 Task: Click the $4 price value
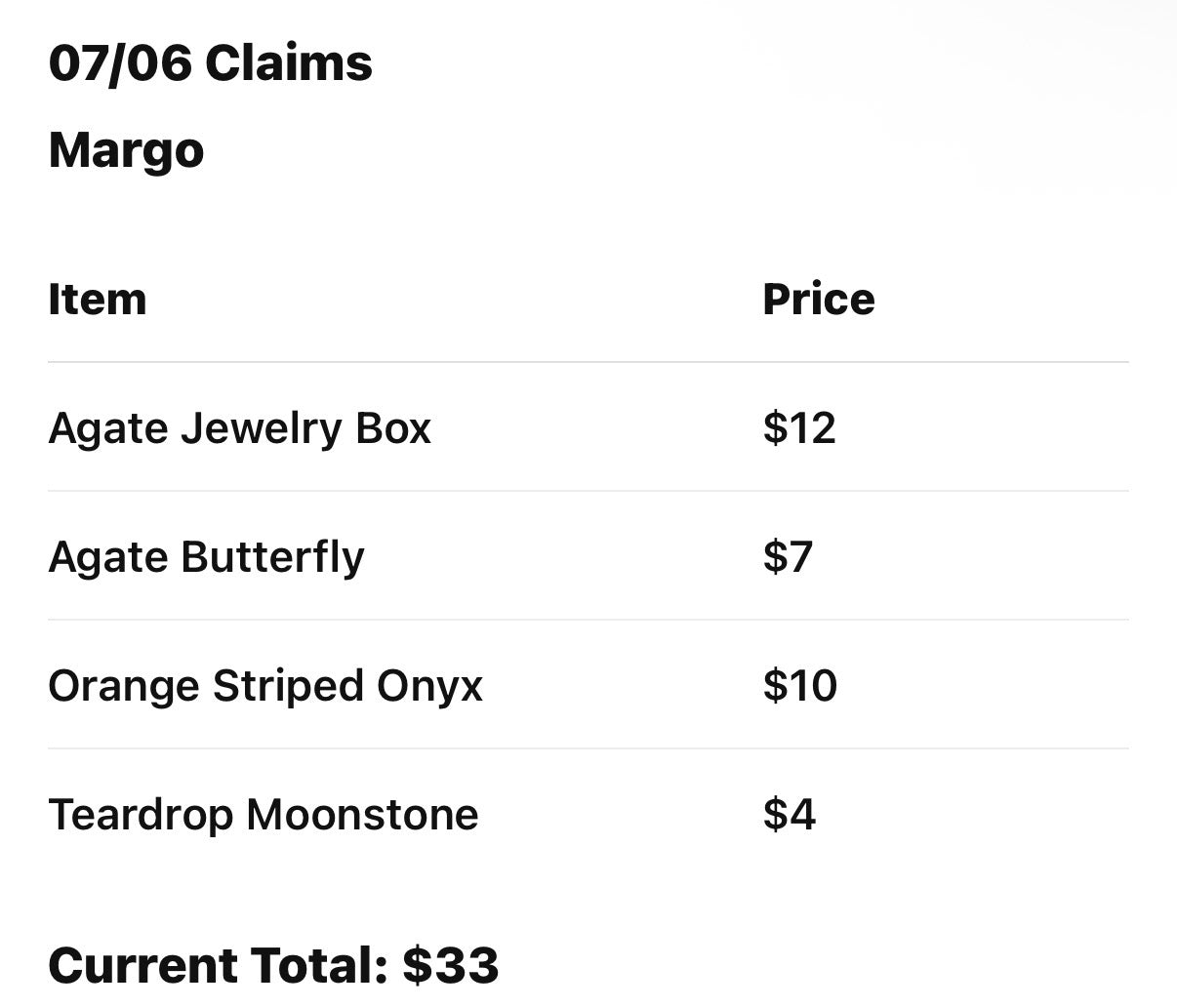[x=790, y=815]
